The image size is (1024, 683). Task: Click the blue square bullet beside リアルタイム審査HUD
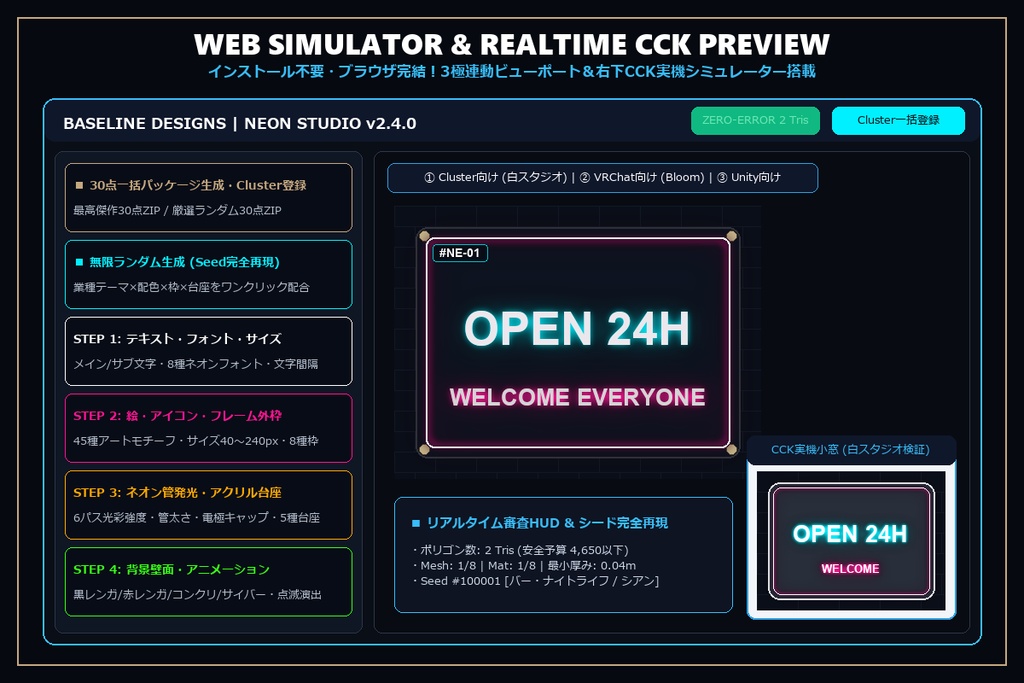[416, 523]
